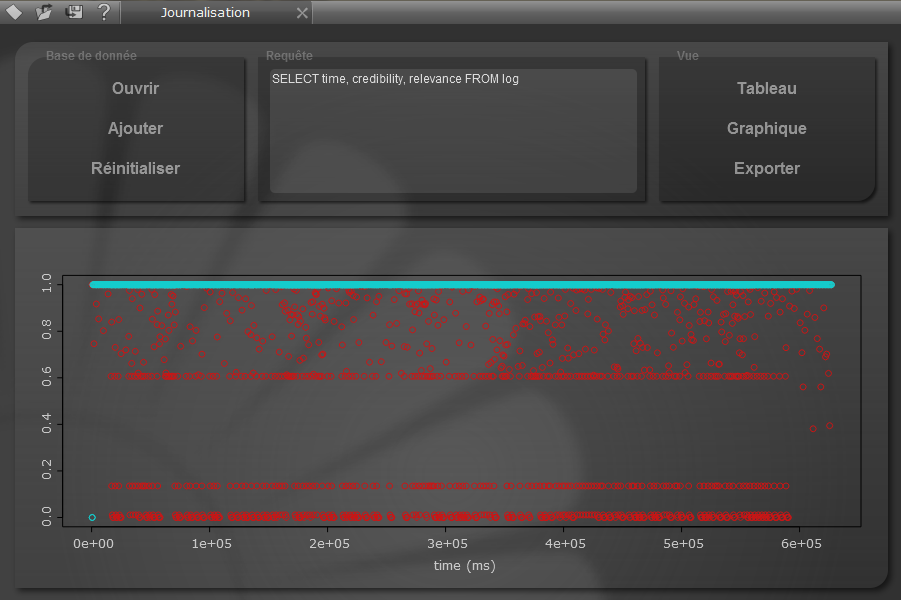Click the 'Vue' group label
Viewport: 901px width, 600px height.
pos(688,56)
